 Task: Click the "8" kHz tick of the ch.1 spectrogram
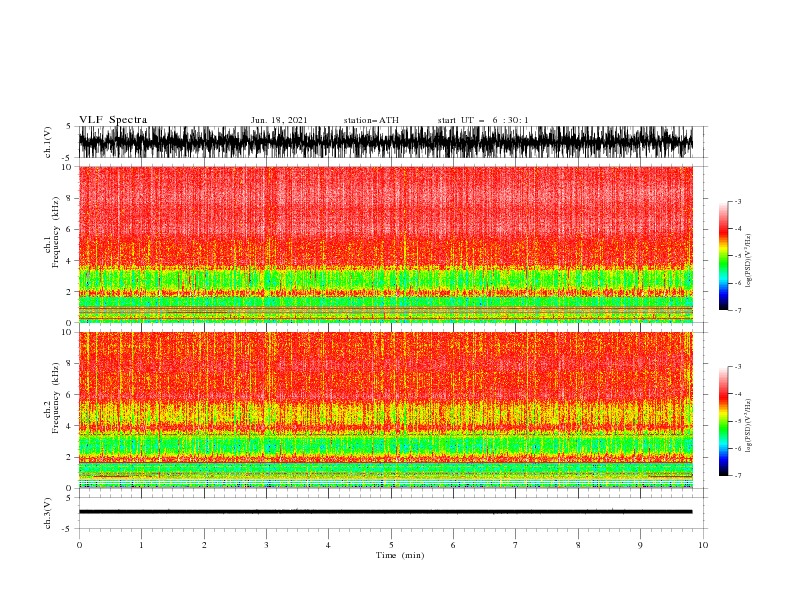click(69, 198)
